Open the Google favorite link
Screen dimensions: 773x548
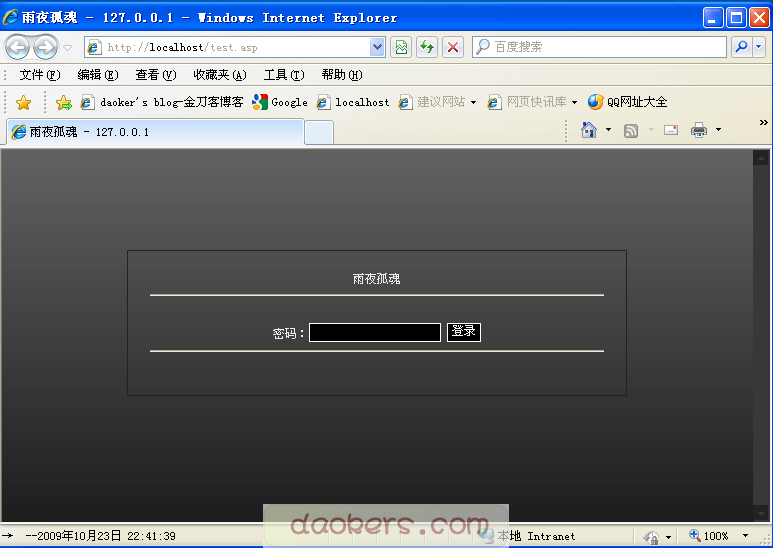pyautogui.click(x=280, y=102)
